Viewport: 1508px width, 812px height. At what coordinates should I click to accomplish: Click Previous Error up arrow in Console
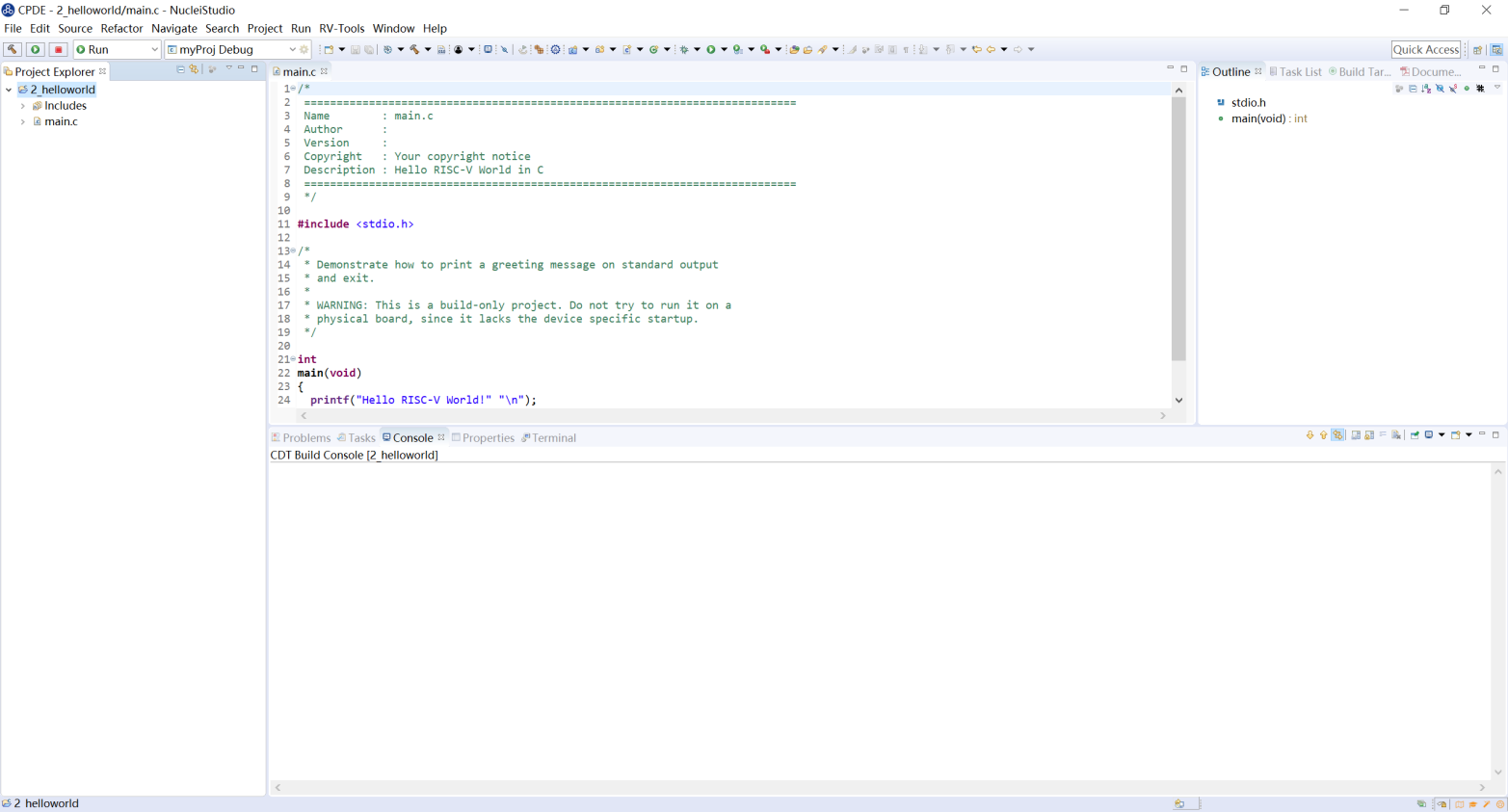tap(1324, 435)
